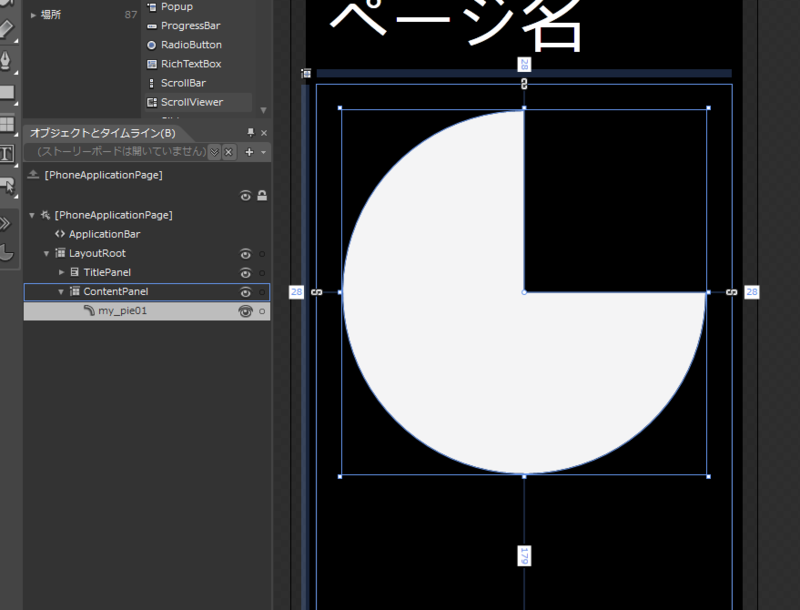
Task: Expand the TitlePanel tree node
Action: [61, 272]
